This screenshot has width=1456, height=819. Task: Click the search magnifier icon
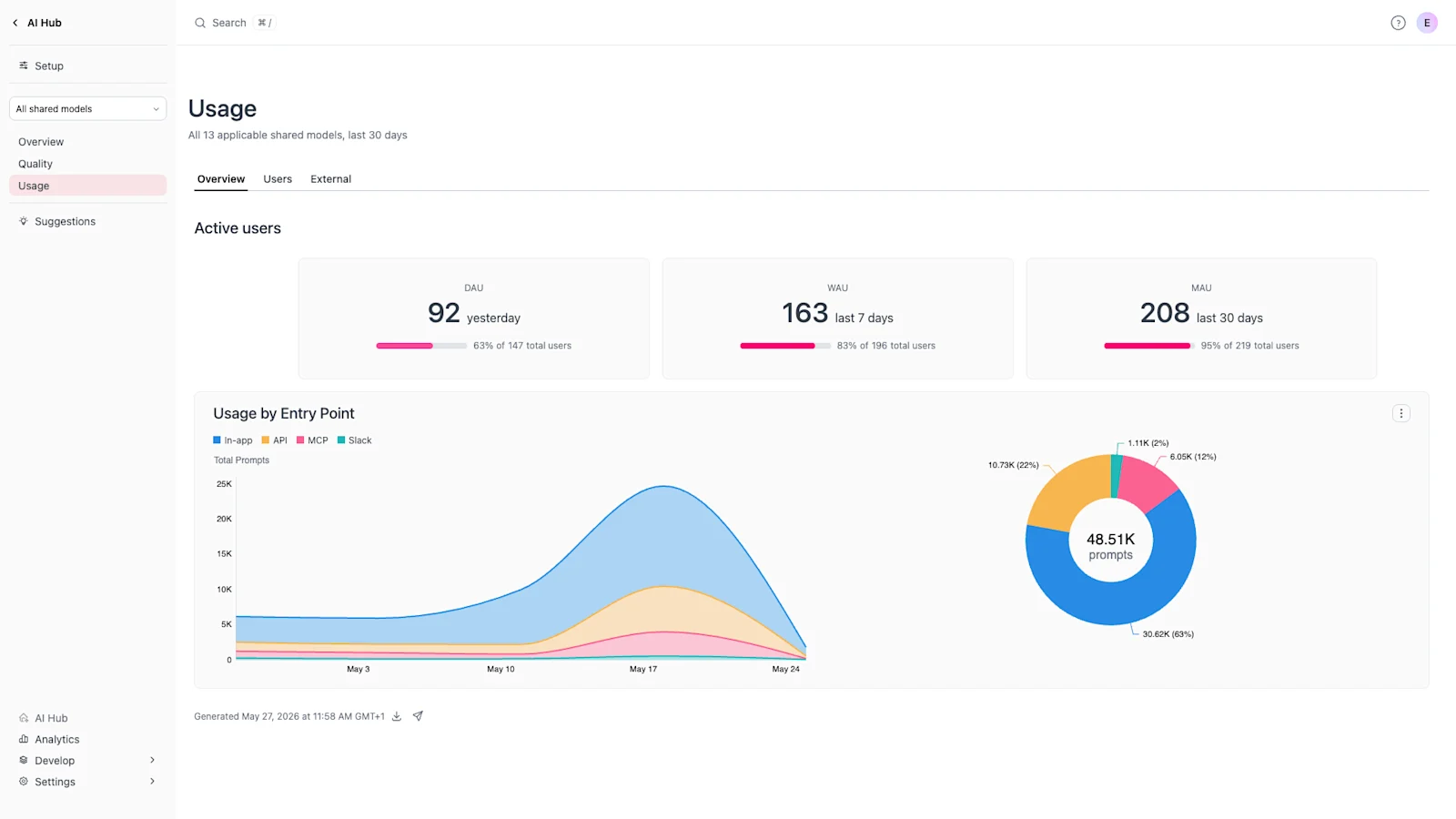tap(200, 23)
